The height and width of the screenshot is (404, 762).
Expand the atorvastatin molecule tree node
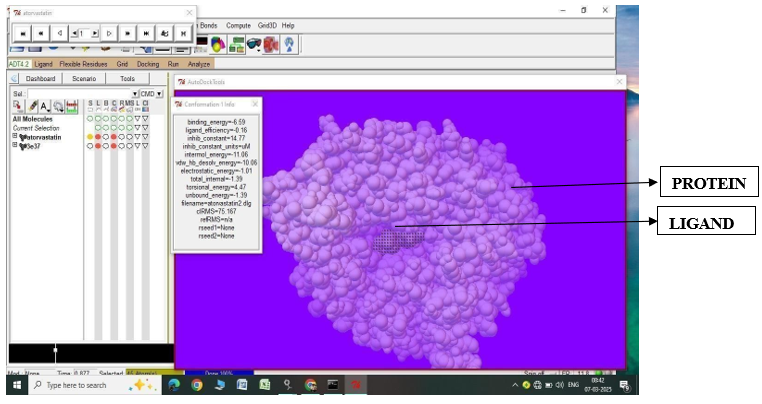point(15,136)
